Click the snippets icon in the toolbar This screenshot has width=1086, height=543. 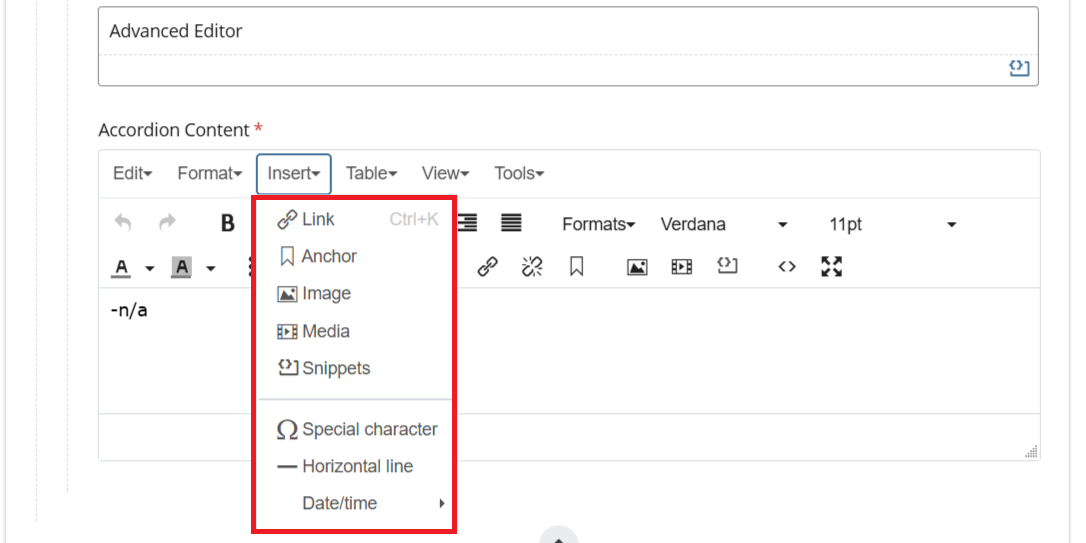click(x=727, y=267)
